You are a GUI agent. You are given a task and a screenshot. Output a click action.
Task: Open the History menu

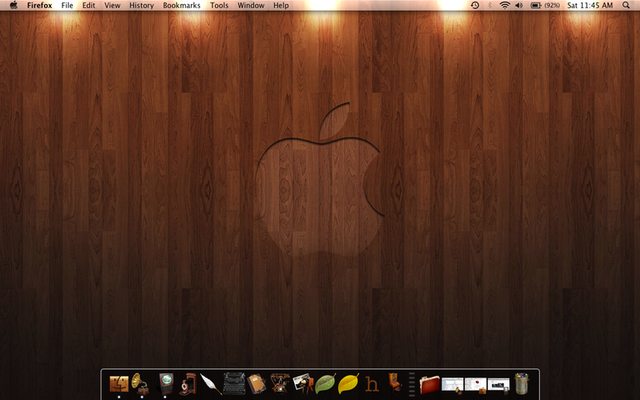click(141, 5)
